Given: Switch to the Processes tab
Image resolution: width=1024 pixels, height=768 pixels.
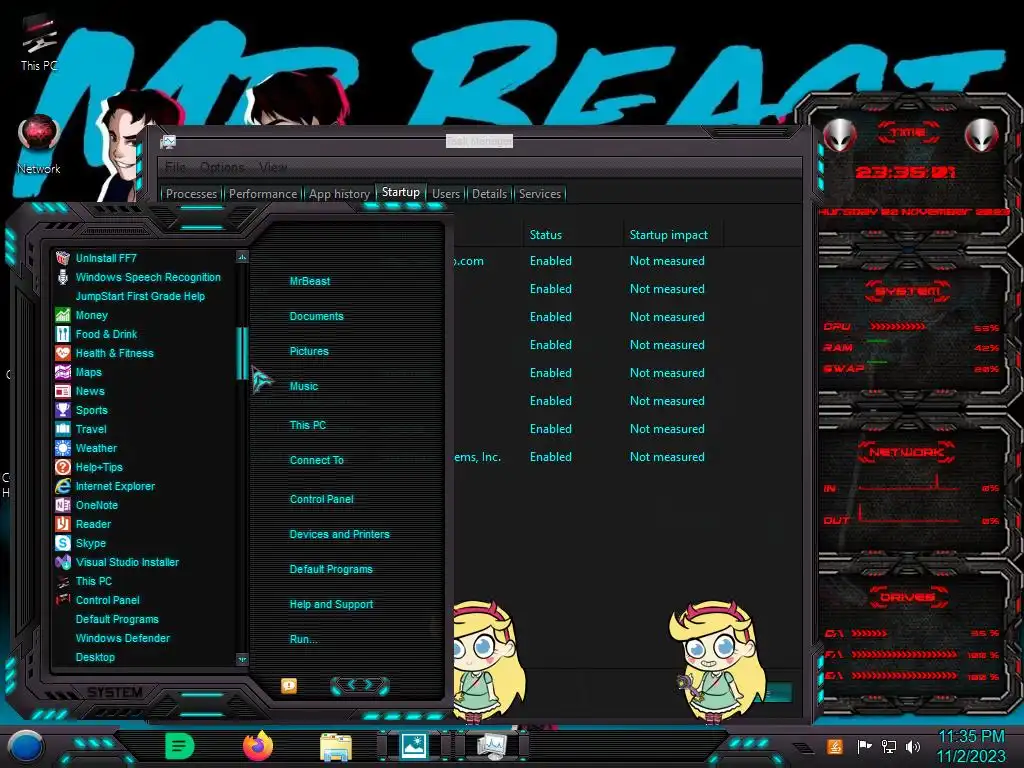Looking at the screenshot, I should tap(191, 194).
